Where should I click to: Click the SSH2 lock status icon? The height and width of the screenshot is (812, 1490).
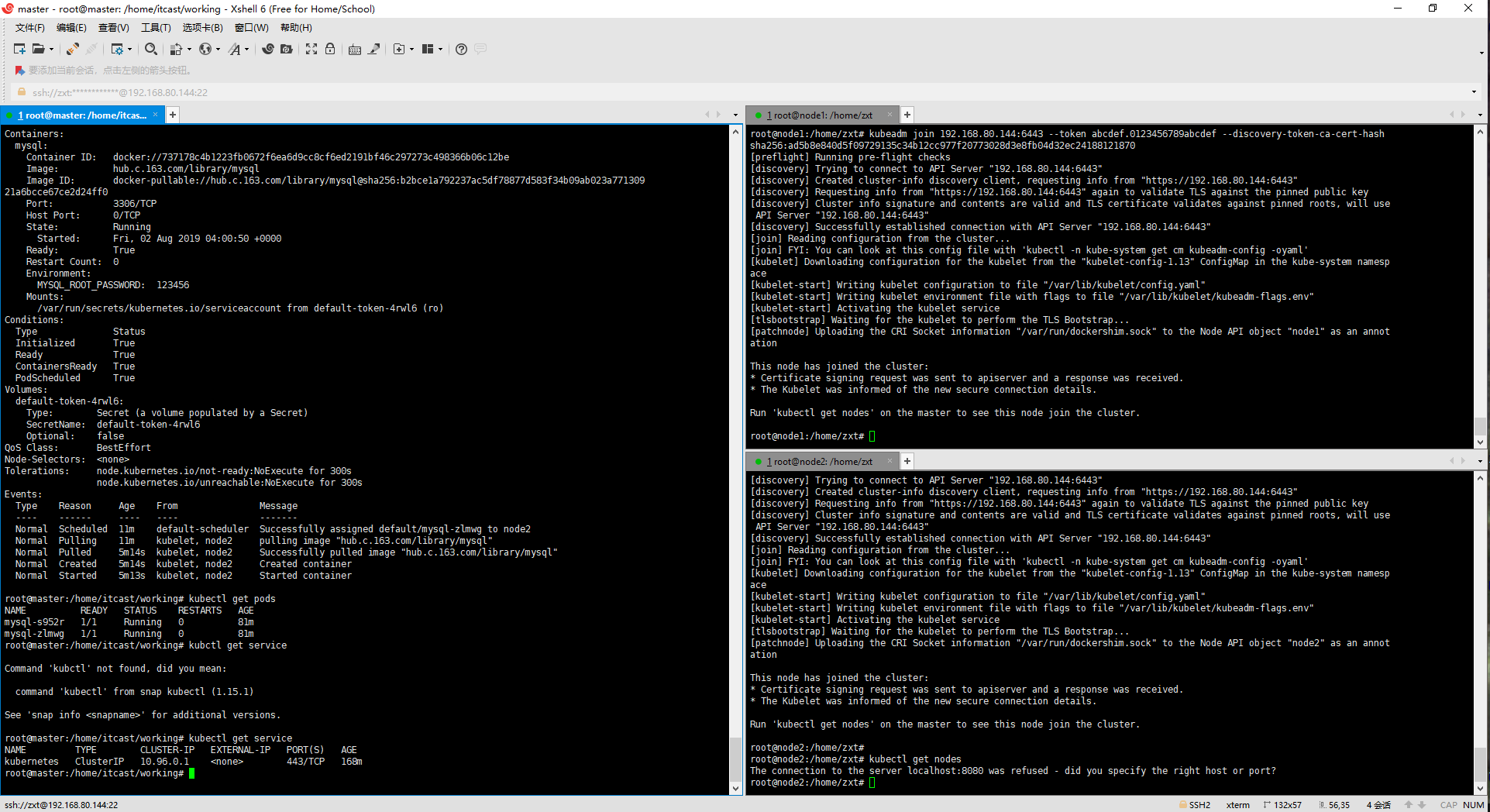point(1183,805)
